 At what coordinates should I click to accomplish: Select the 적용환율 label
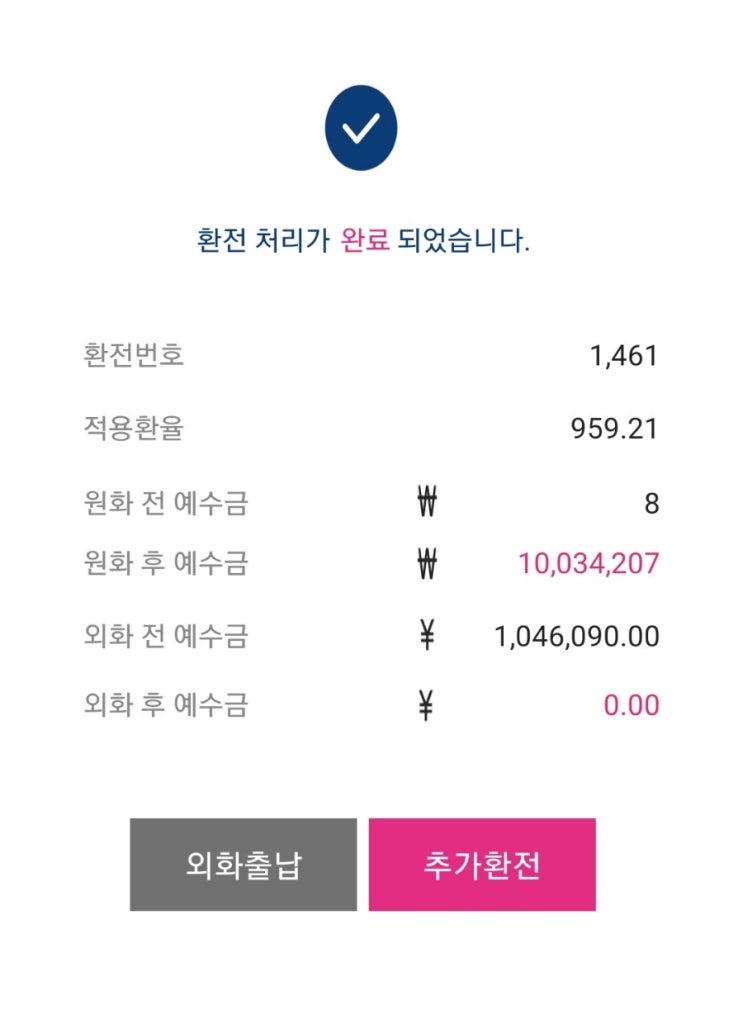tap(134, 429)
